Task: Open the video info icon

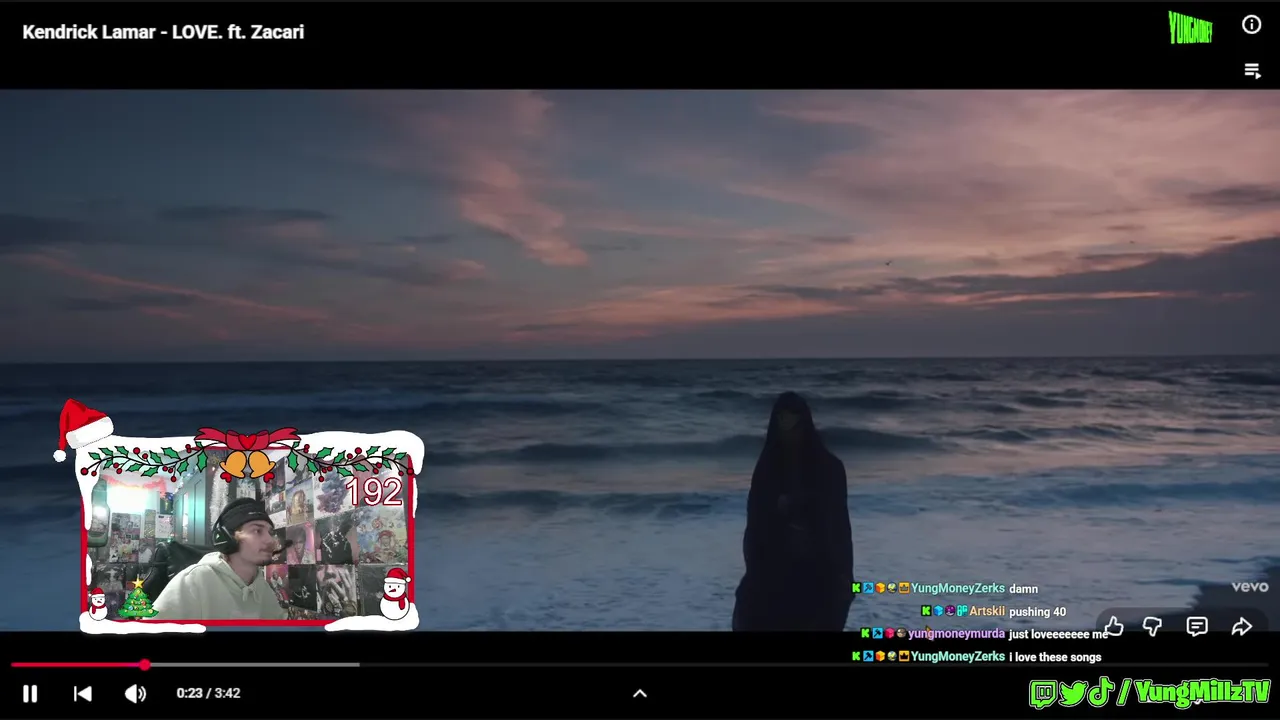Action: [1251, 25]
